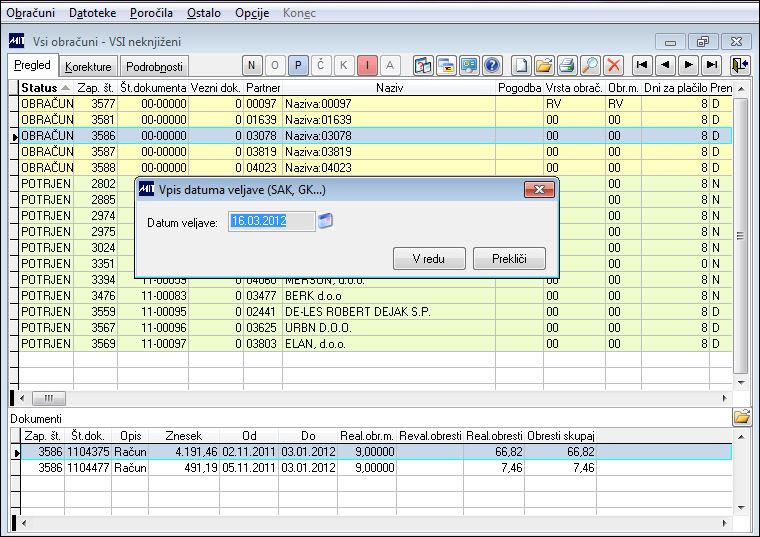Image resolution: width=760 pixels, height=537 pixels.
Task: Search using magnifying glass toolbar icon
Action: click(590, 65)
